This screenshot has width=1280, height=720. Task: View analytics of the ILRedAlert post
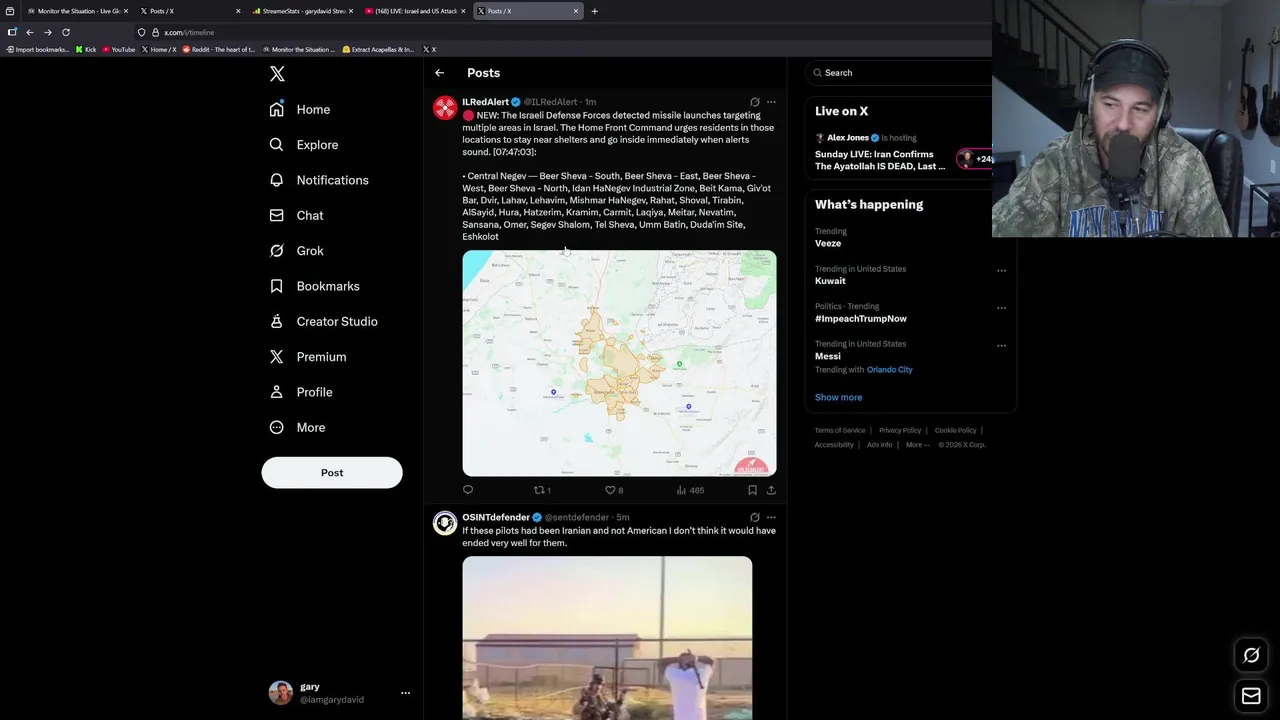coord(690,490)
